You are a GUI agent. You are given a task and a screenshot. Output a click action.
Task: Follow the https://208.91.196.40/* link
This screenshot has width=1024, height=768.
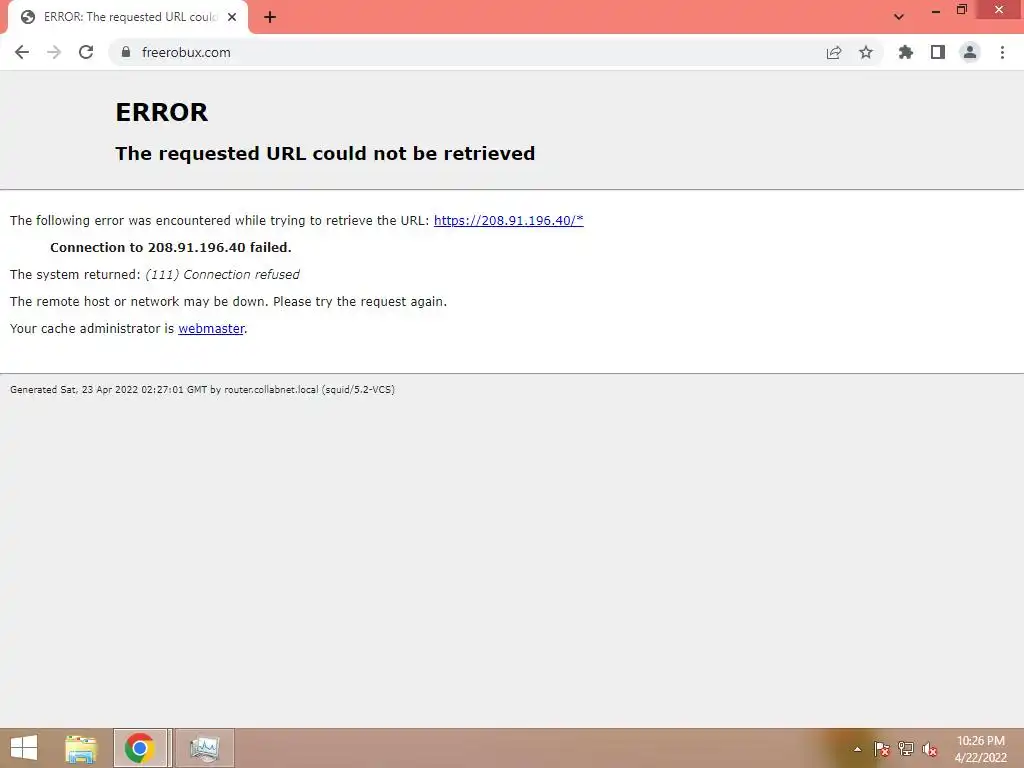509,221
